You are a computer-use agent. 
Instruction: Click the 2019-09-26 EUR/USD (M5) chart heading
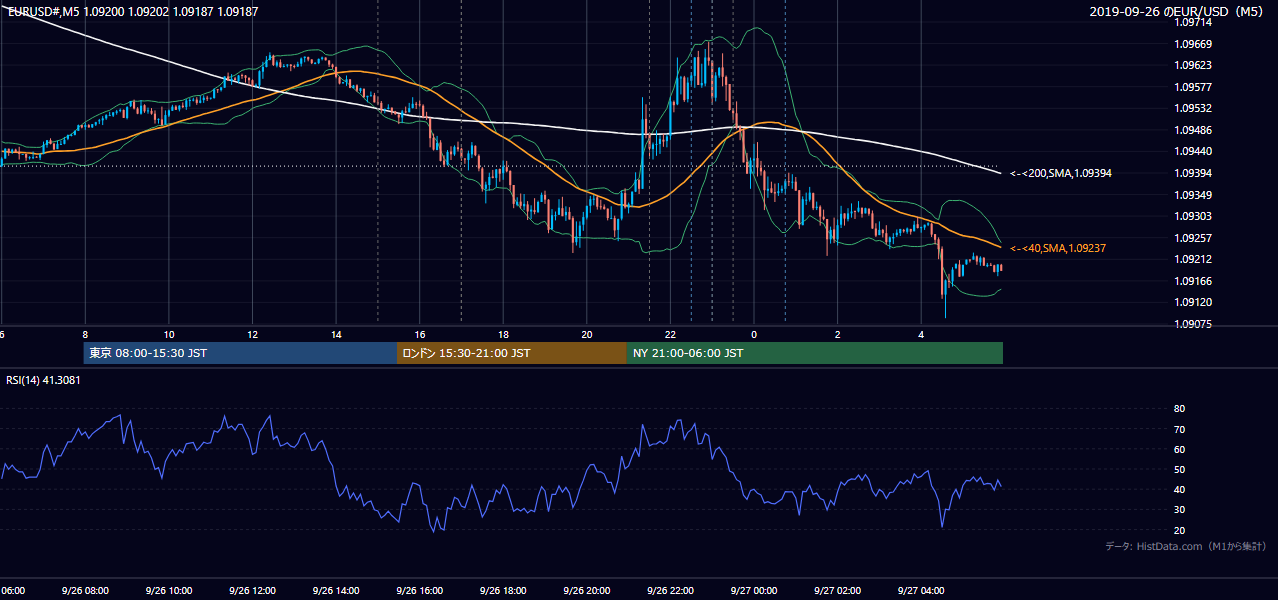[1178, 12]
